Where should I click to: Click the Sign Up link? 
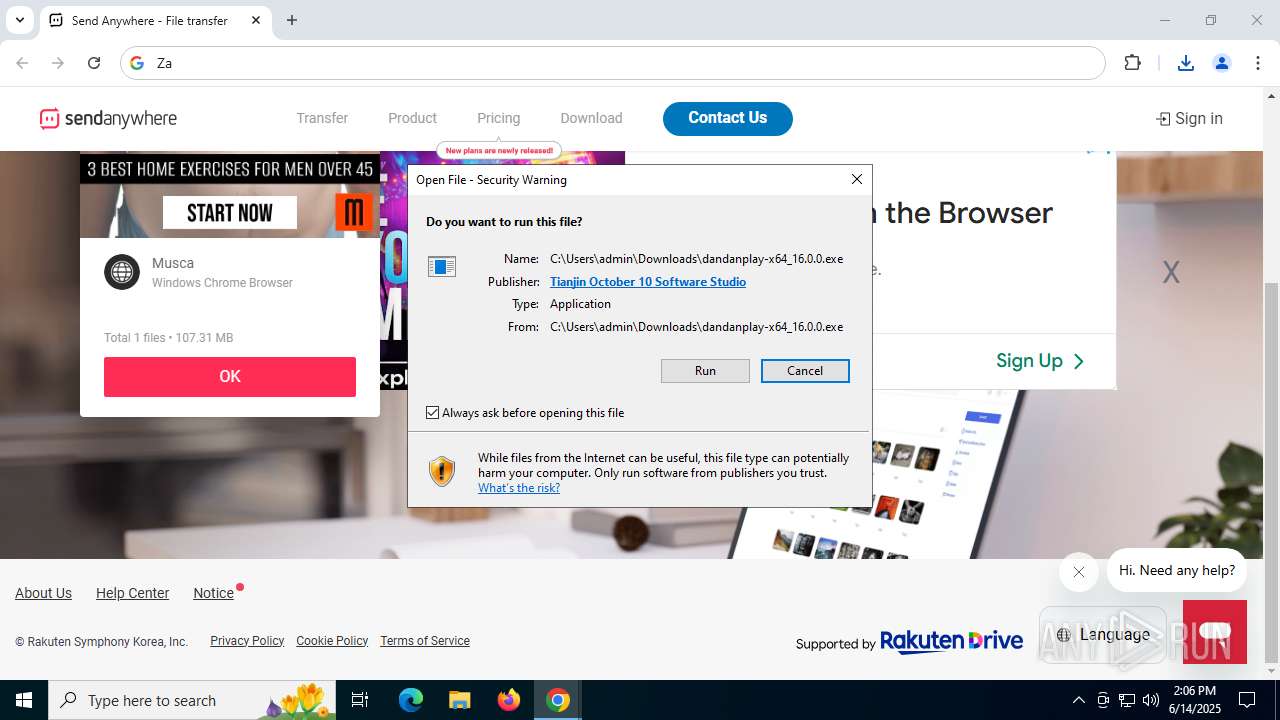click(x=1040, y=361)
